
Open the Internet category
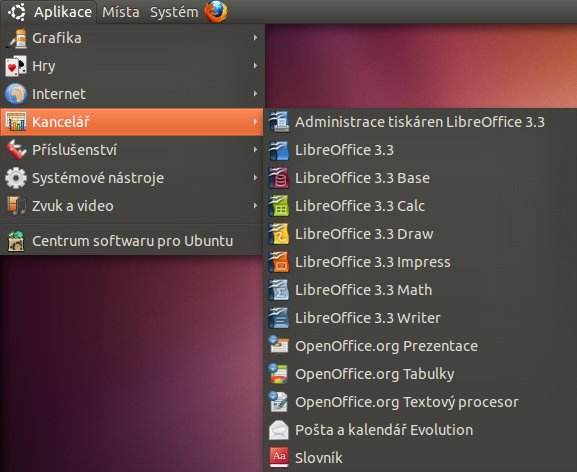point(132,94)
